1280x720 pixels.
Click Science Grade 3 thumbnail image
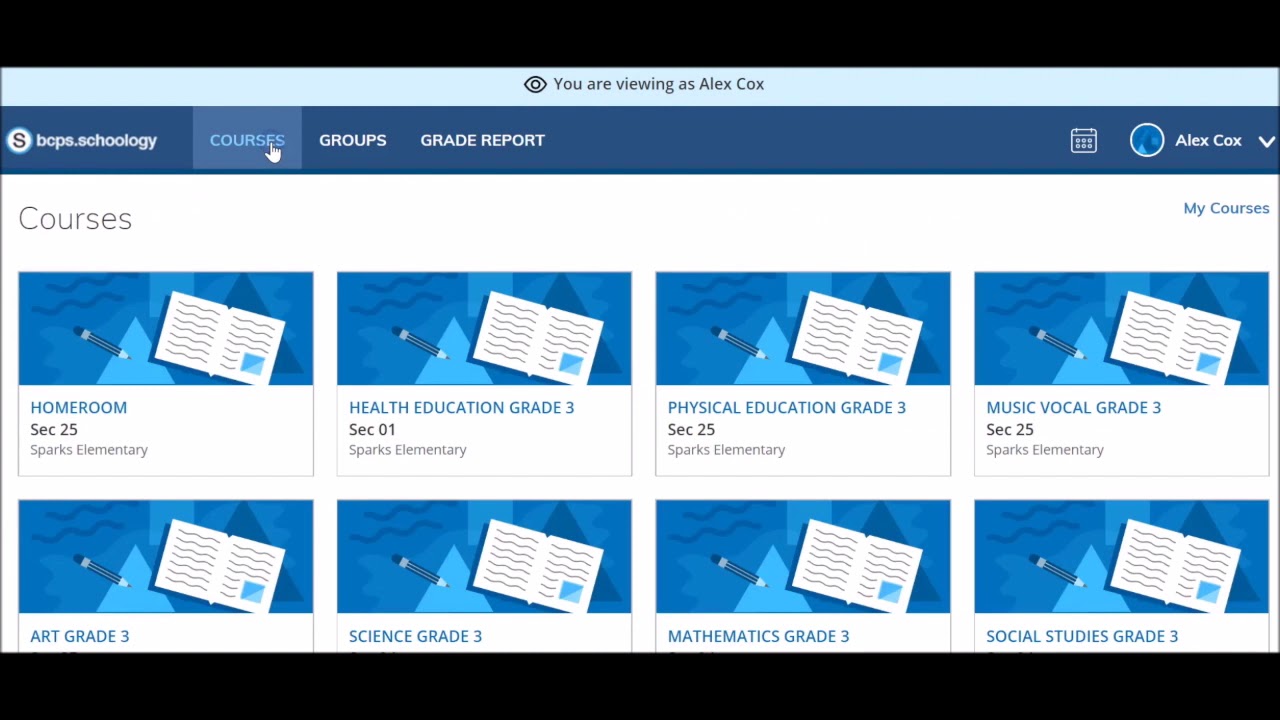(484, 556)
